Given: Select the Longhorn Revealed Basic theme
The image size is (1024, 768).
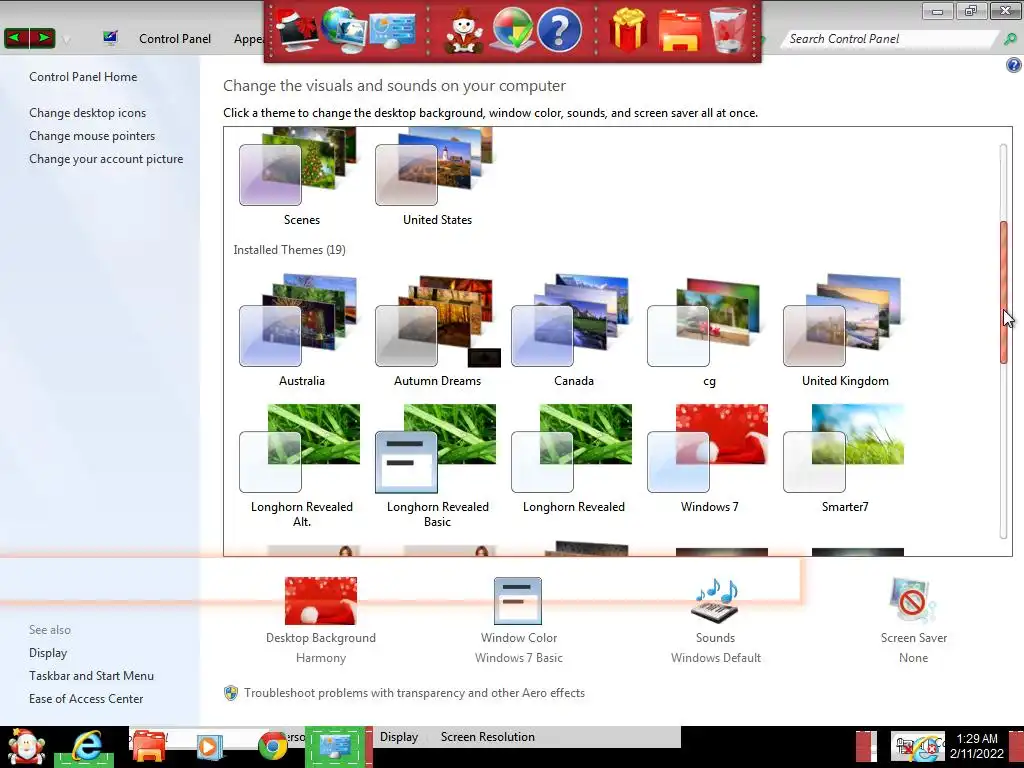Looking at the screenshot, I should pyautogui.click(x=437, y=466).
